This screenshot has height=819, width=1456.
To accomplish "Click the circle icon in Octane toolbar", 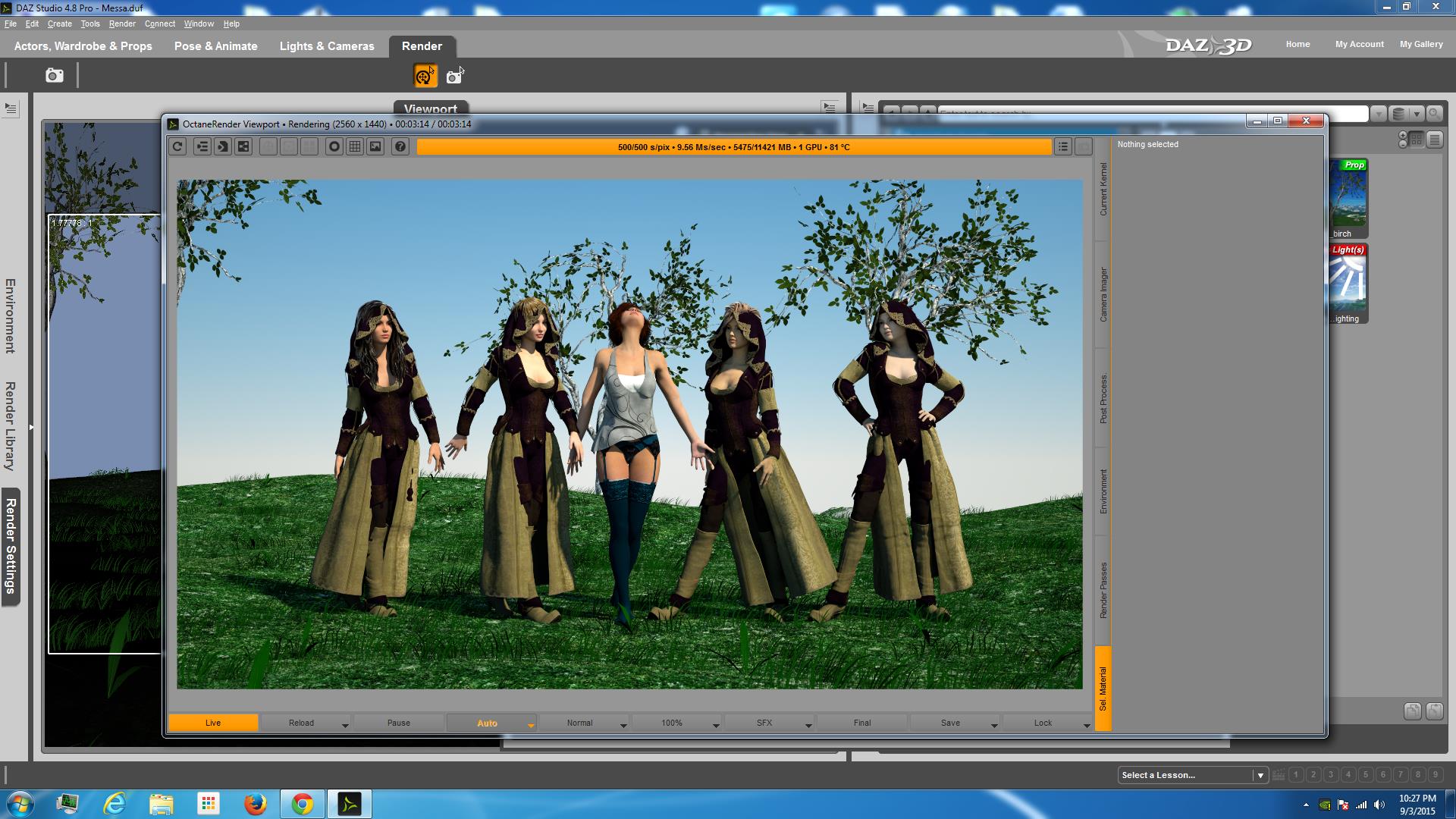I will click(x=334, y=146).
